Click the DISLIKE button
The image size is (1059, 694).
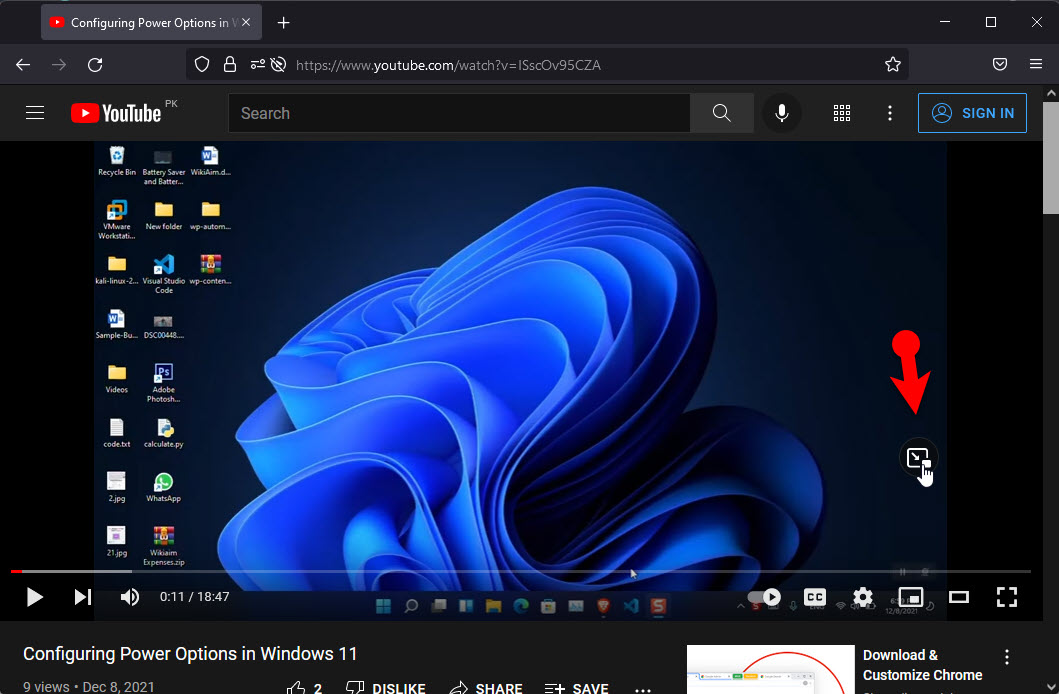(x=386, y=688)
